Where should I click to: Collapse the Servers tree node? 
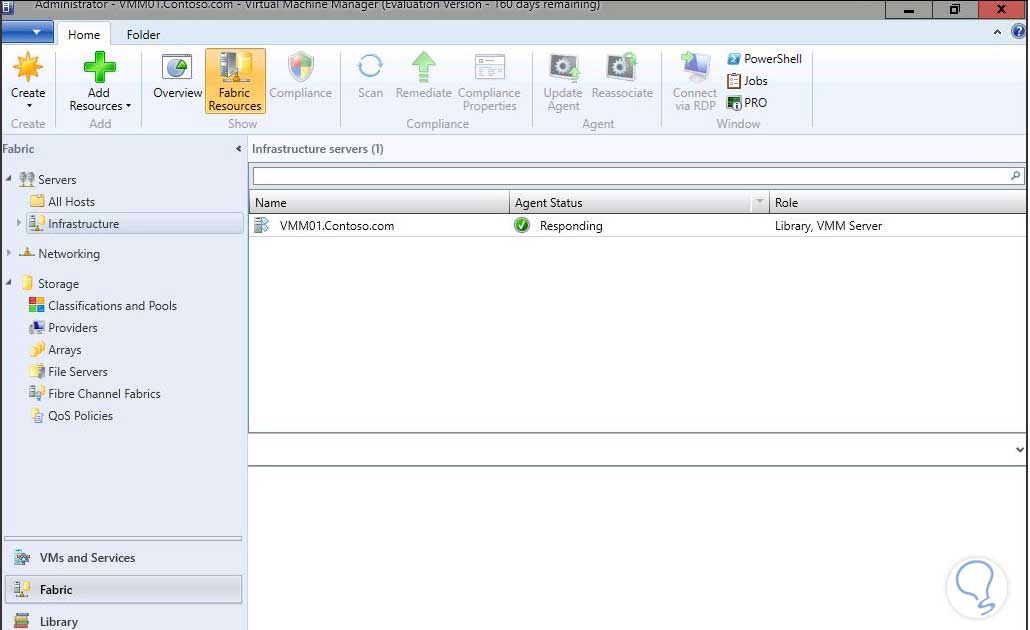point(9,179)
